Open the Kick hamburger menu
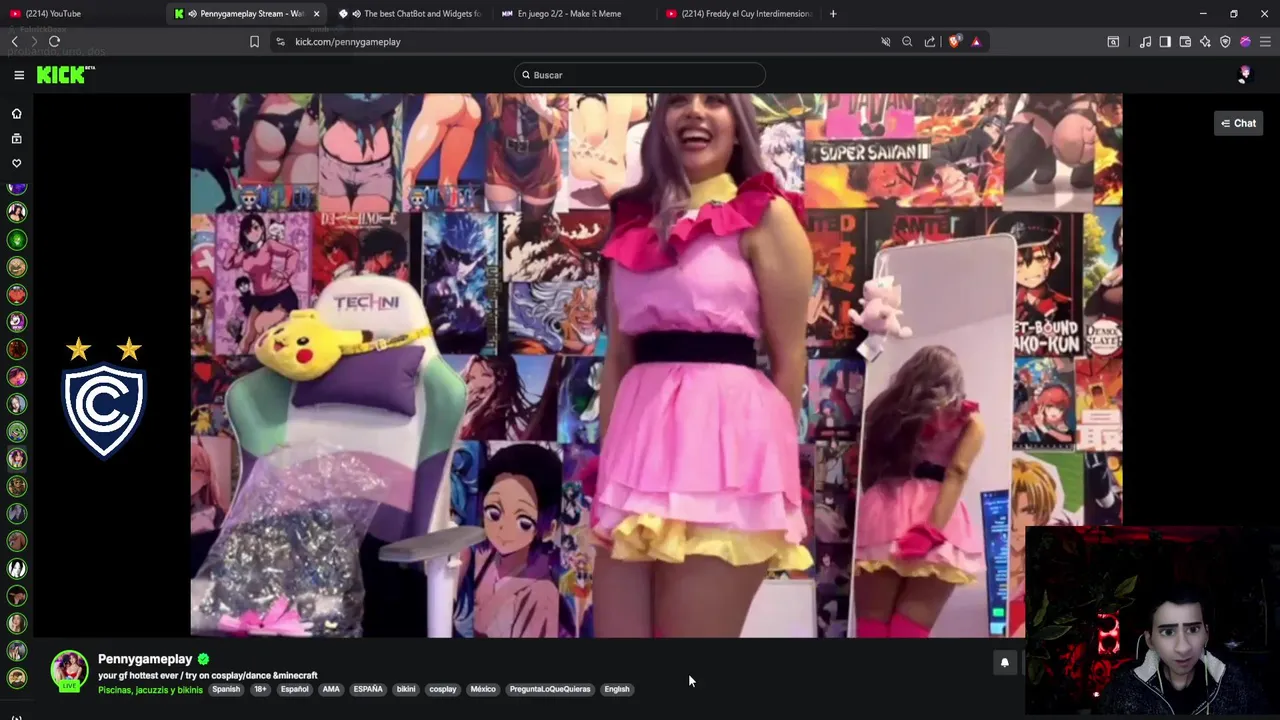The width and height of the screenshot is (1280, 720). [x=18, y=75]
